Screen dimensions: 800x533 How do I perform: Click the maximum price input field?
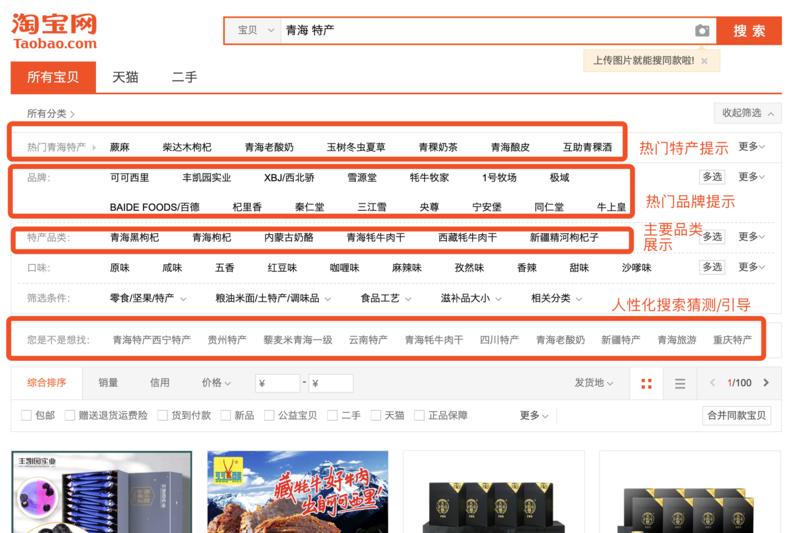[331, 383]
